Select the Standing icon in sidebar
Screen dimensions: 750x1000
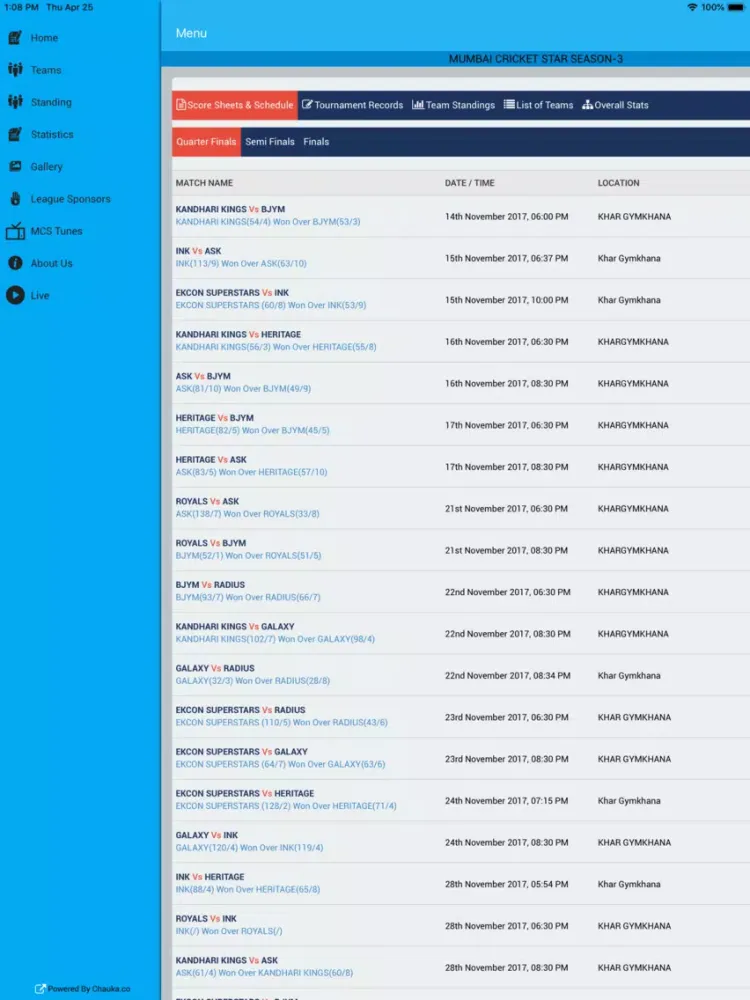pyautogui.click(x=15, y=102)
